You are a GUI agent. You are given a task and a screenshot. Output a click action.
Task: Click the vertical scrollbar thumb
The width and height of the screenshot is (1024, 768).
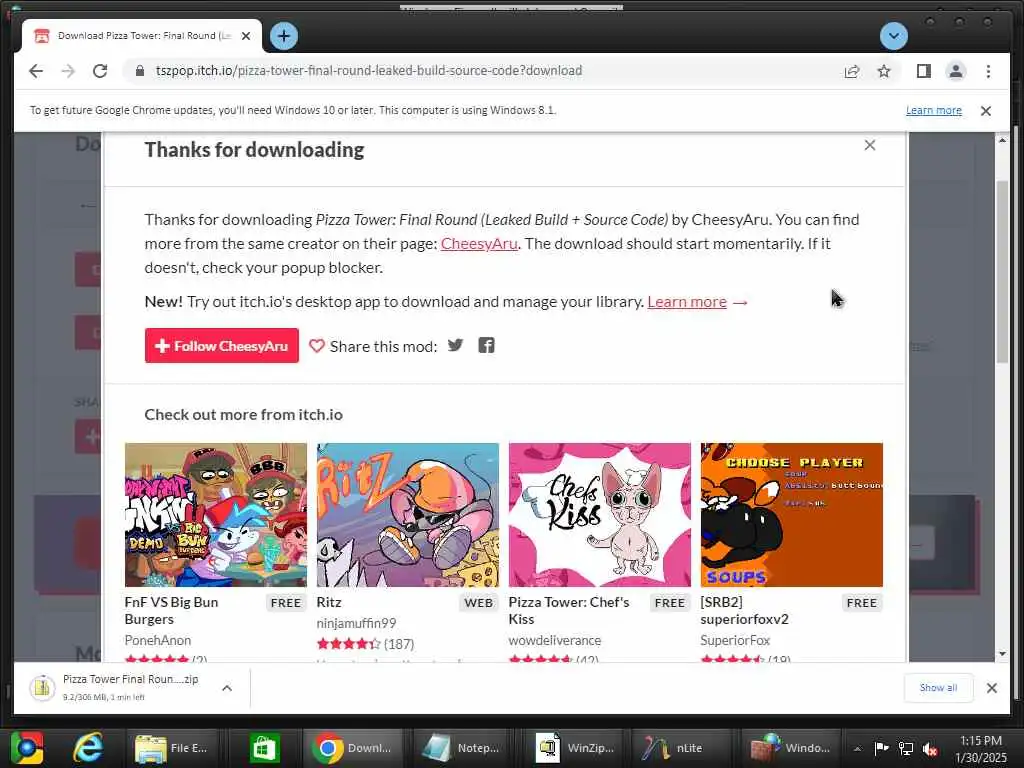click(x=1002, y=271)
